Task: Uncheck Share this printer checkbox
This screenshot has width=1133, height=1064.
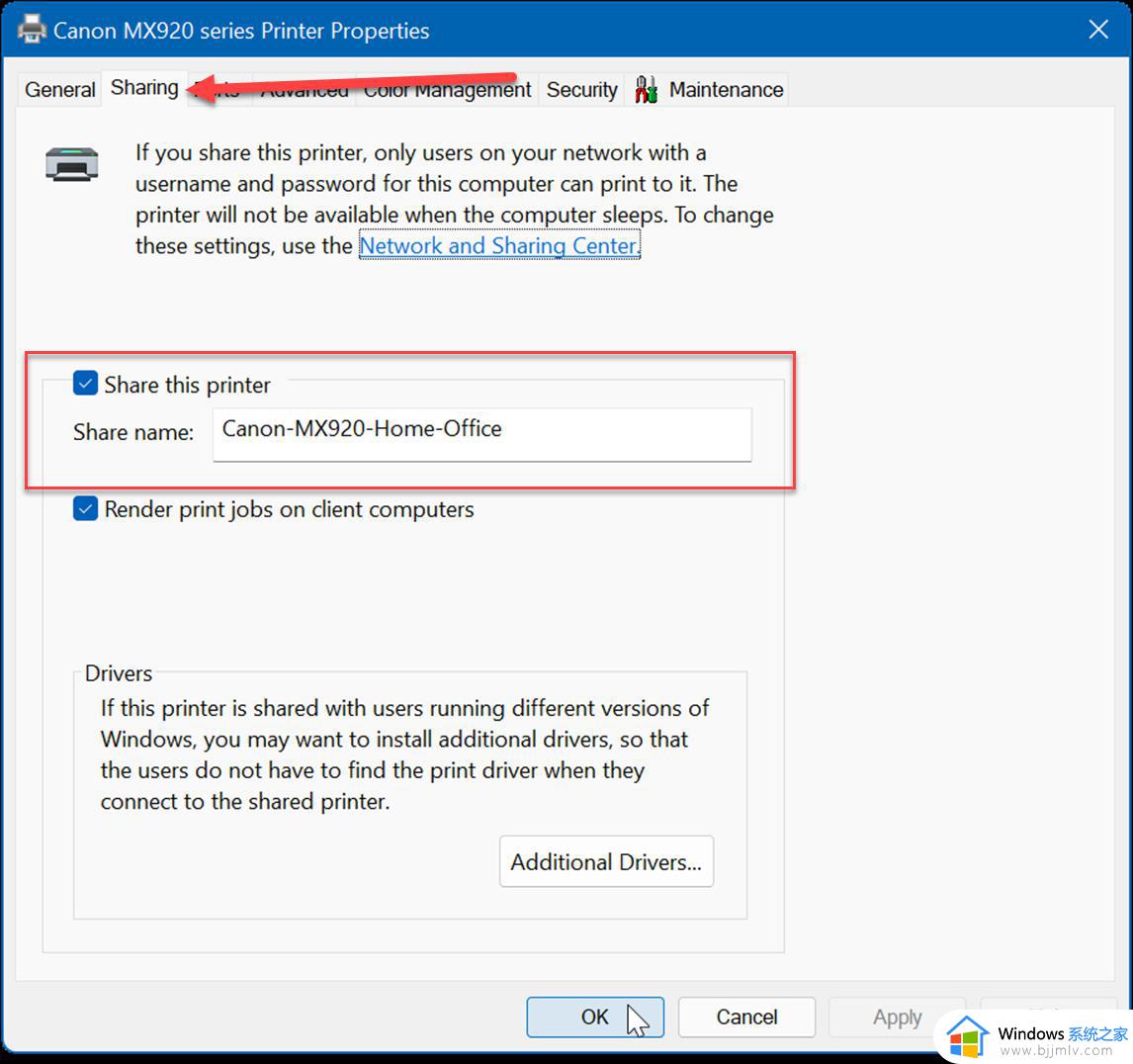Action: [85, 383]
